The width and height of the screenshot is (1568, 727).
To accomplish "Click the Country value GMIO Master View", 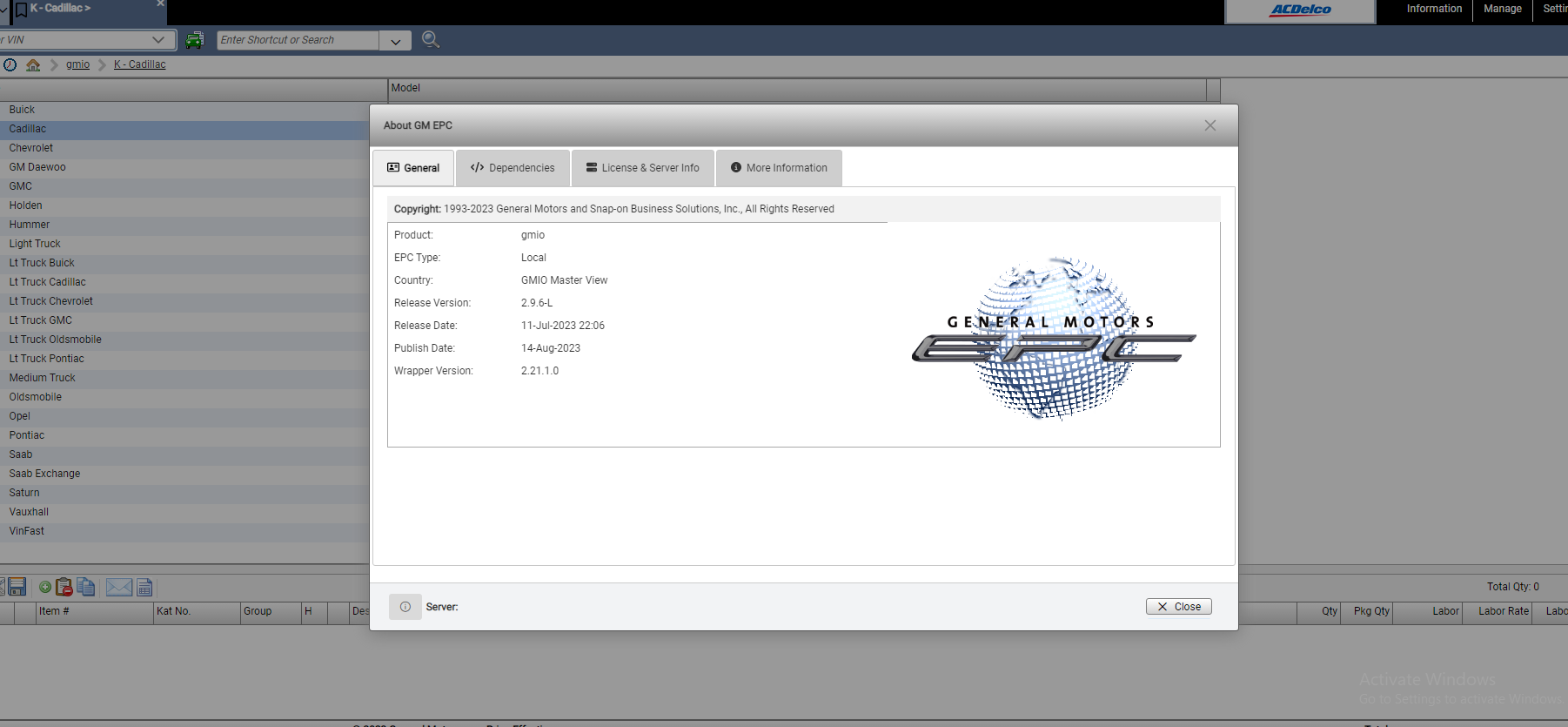I will tap(564, 280).
